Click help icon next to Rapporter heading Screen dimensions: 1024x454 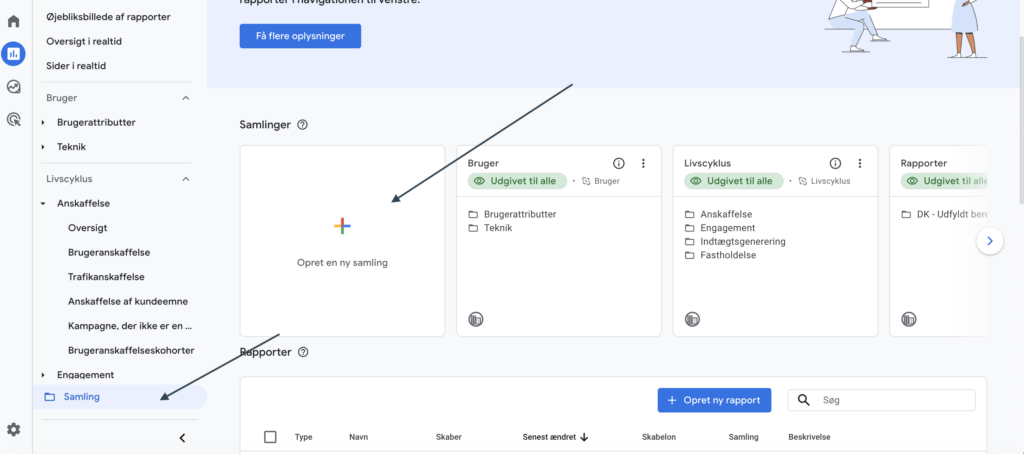303,352
